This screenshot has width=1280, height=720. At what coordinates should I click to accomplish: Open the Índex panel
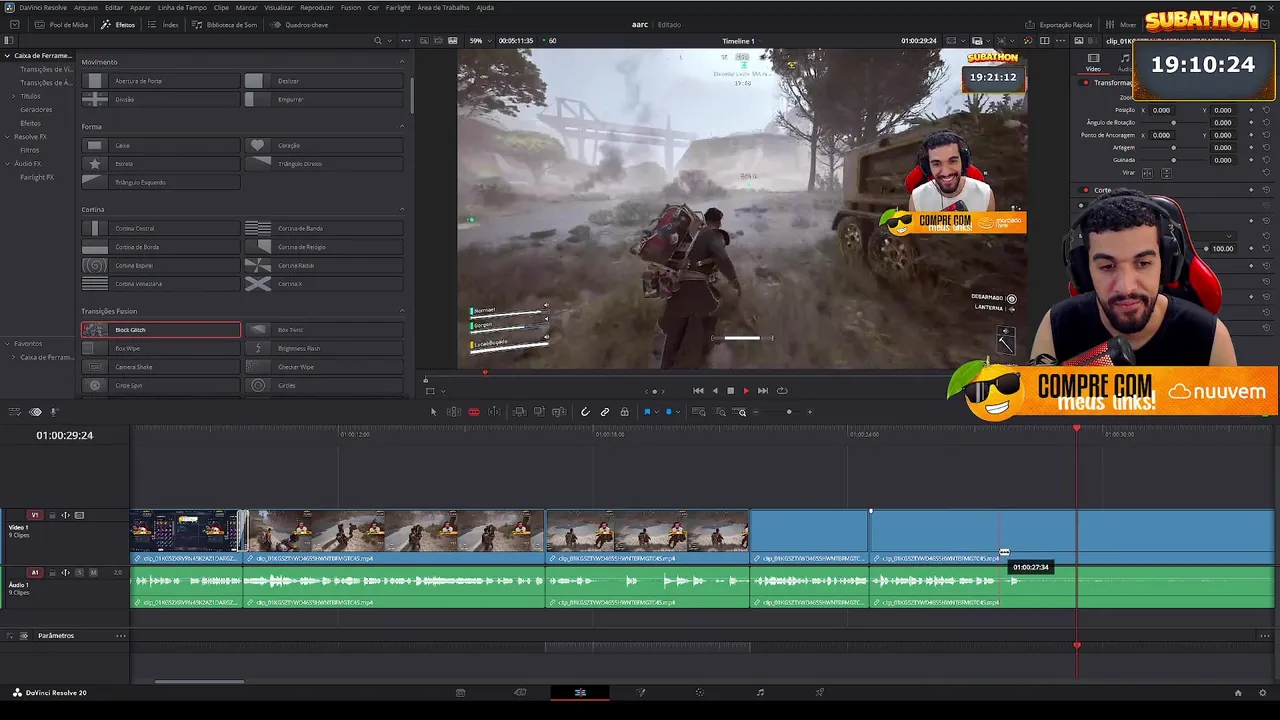coord(165,25)
